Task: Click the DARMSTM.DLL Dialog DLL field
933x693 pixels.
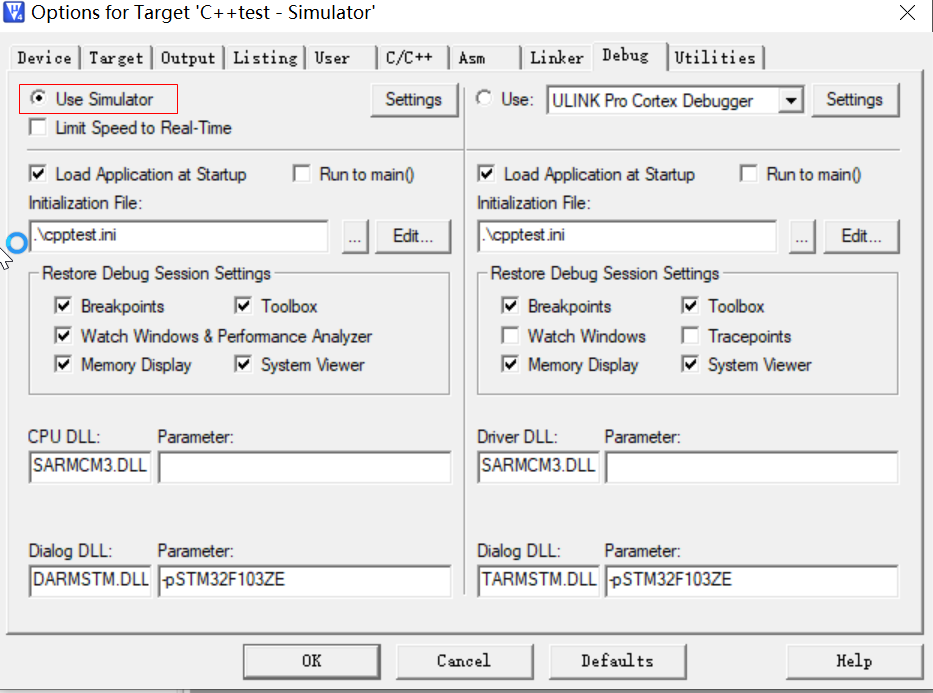Action: point(90,581)
